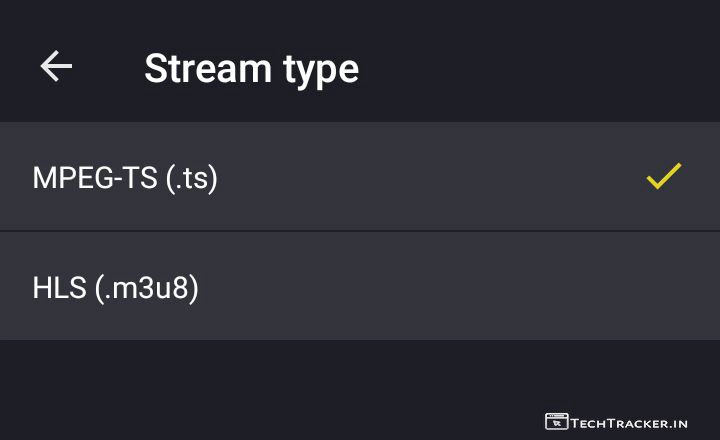Click the Stream type header title
Image resolution: width=720 pixels, height=440 pixels.
(251, 68)
